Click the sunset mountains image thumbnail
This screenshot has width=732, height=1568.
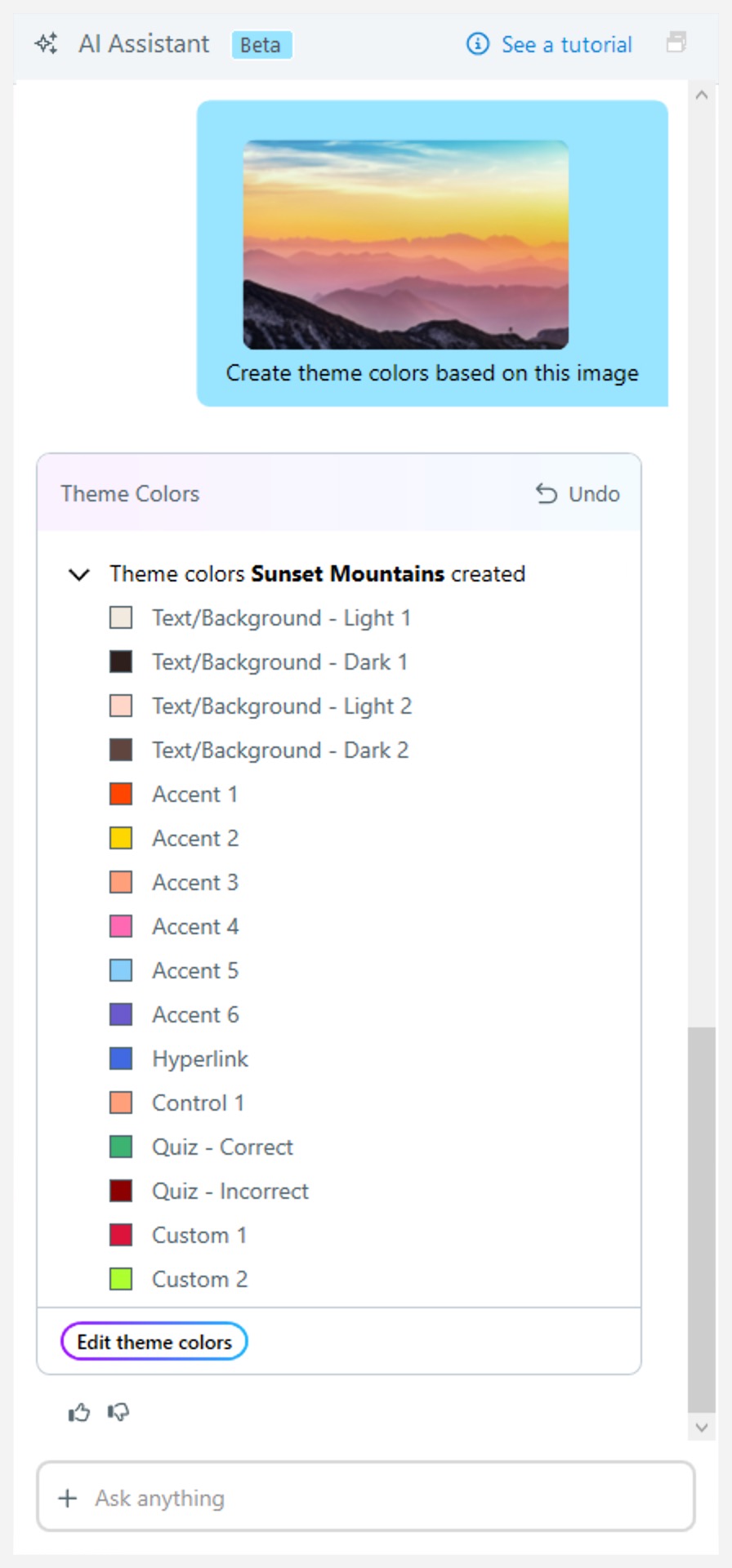click(x=406, y=245)
